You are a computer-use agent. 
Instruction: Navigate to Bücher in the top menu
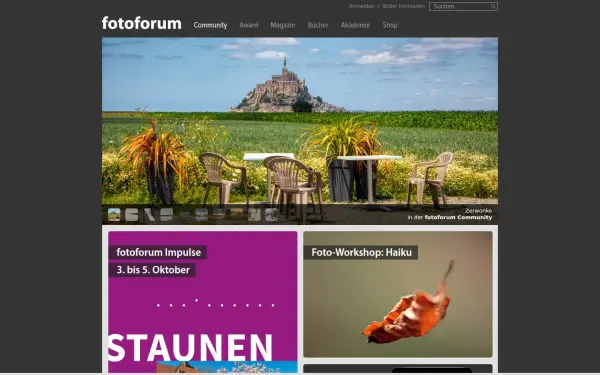pyautogui.click(x=318, y=25)
